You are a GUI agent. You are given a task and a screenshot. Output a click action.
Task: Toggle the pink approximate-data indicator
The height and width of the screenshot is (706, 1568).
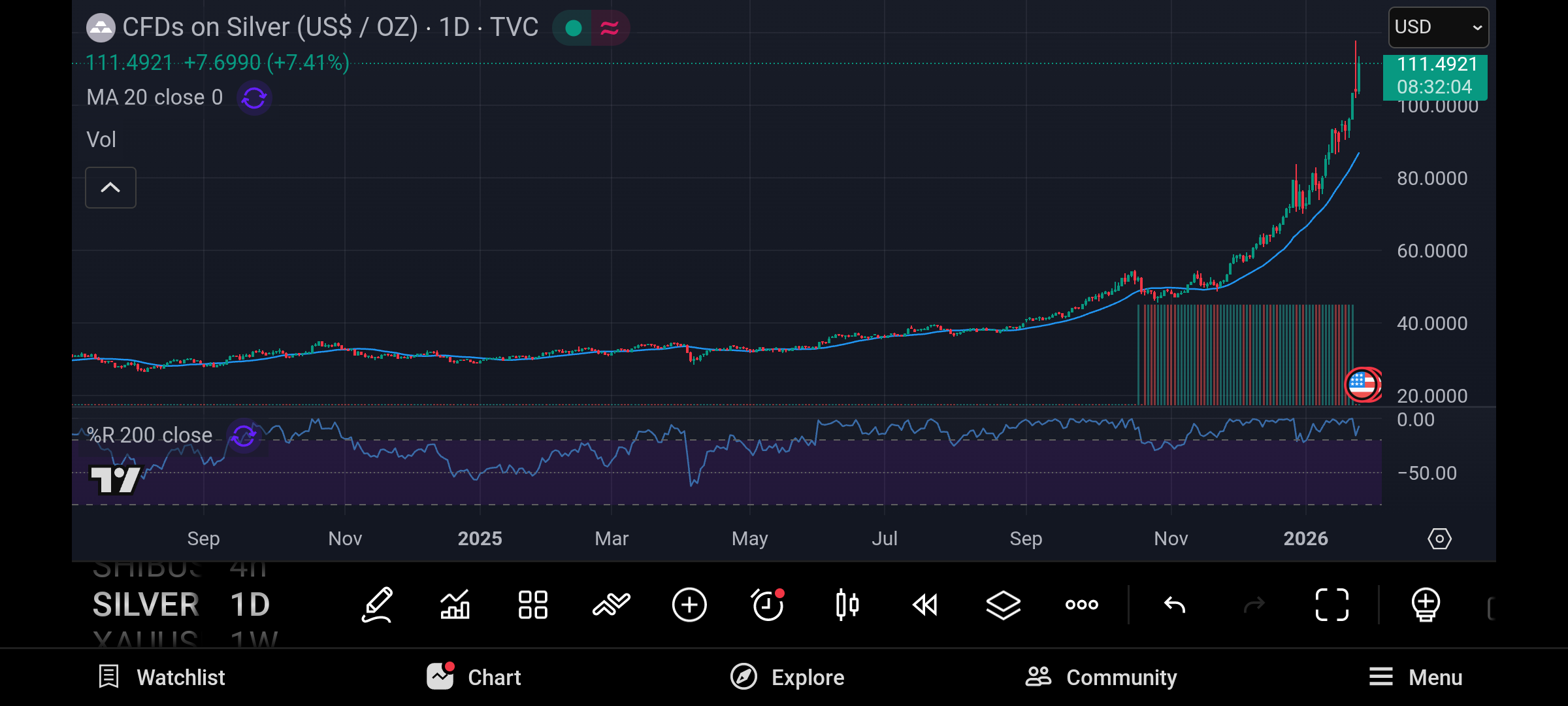pyautogui.click(x=610, y=28)
